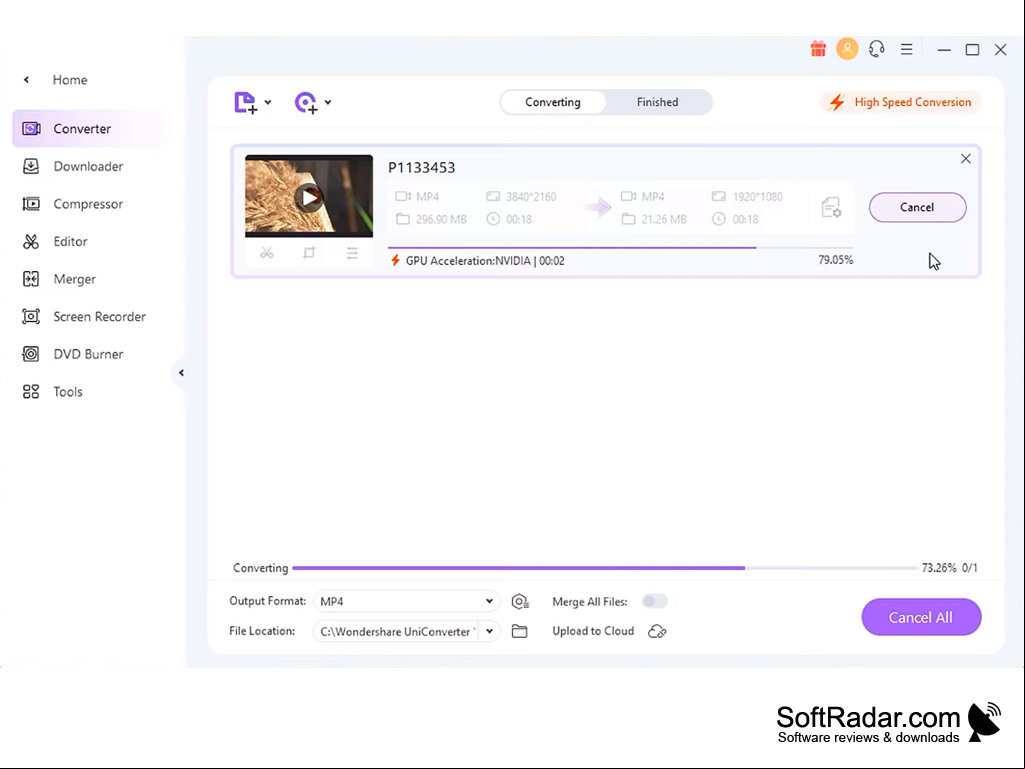Cancel the P1133453 conversion
1025x769 pixels.
pyautogui.click(x=917, y=207)
